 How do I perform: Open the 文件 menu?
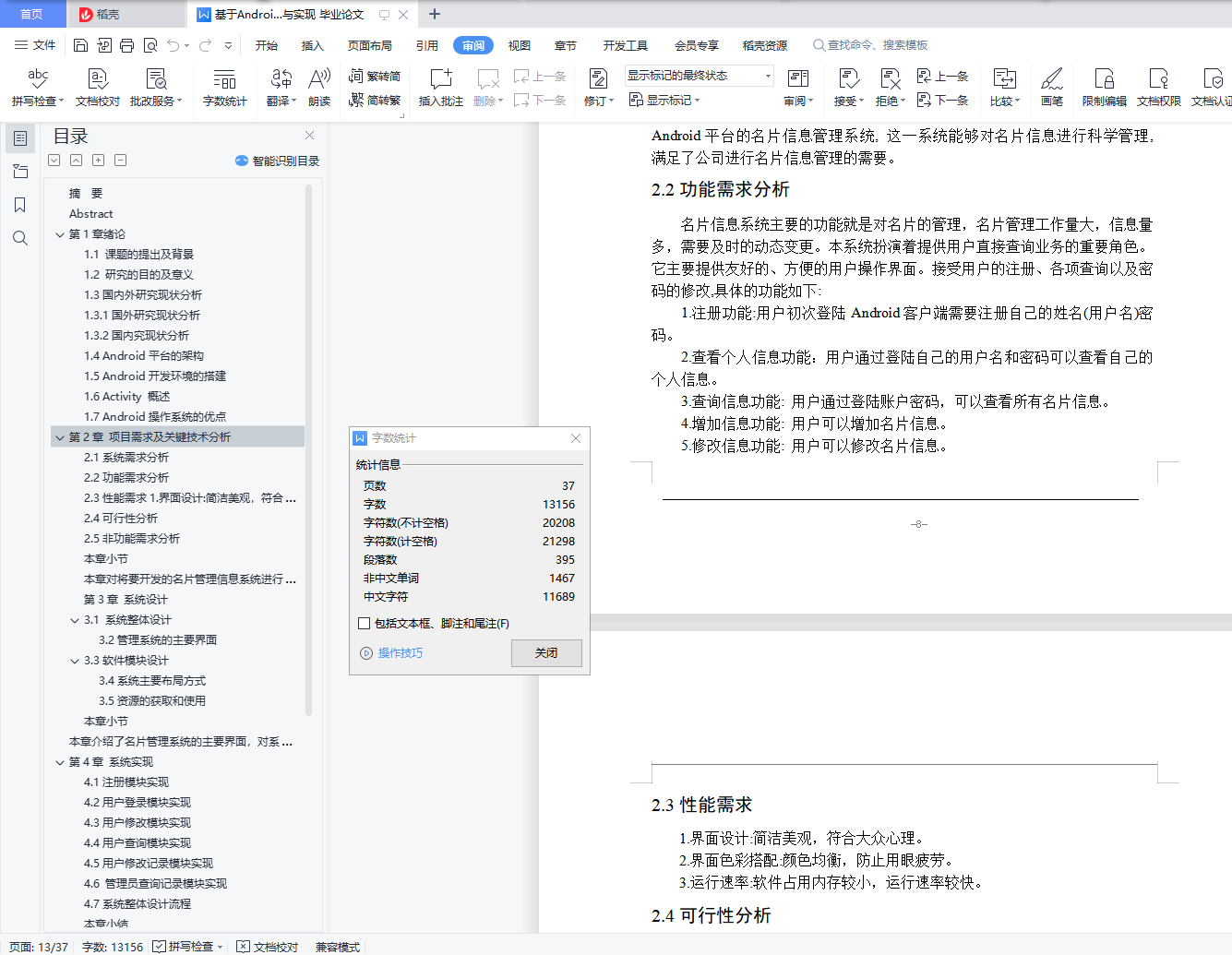(x=35, y=45)
